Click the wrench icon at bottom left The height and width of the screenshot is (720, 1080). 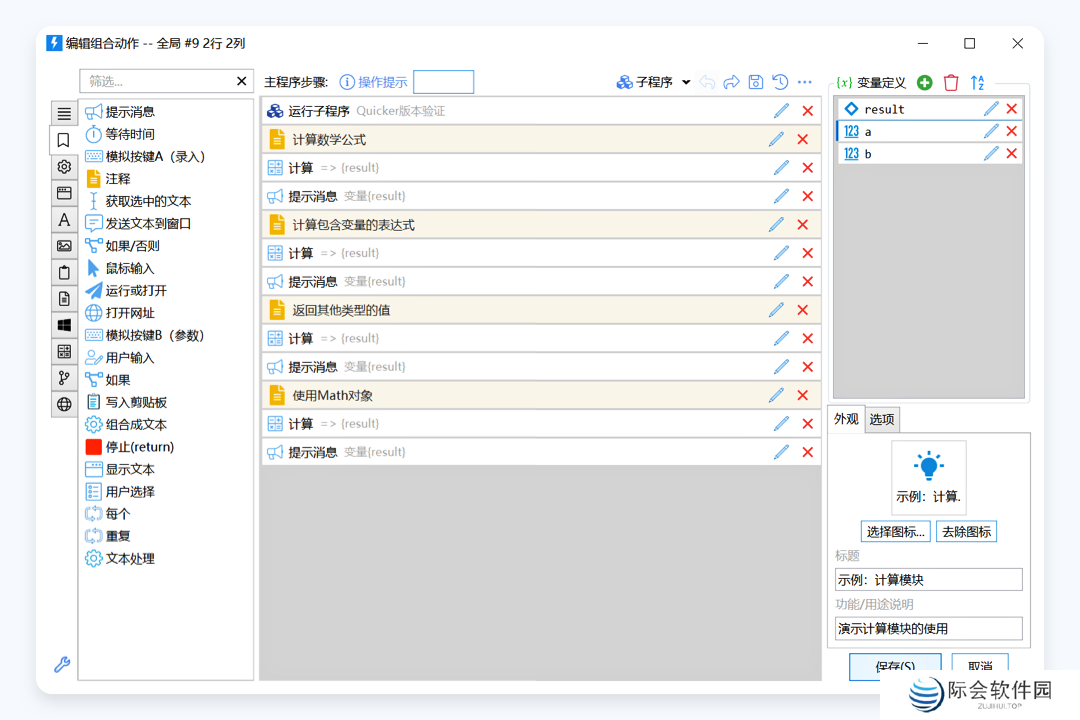point(62,663)
